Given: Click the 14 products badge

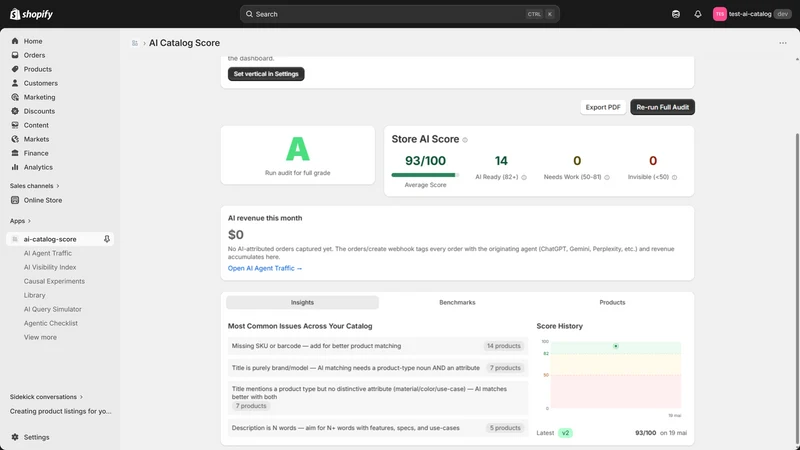Looking at the screenshot, I should (504, 346).
